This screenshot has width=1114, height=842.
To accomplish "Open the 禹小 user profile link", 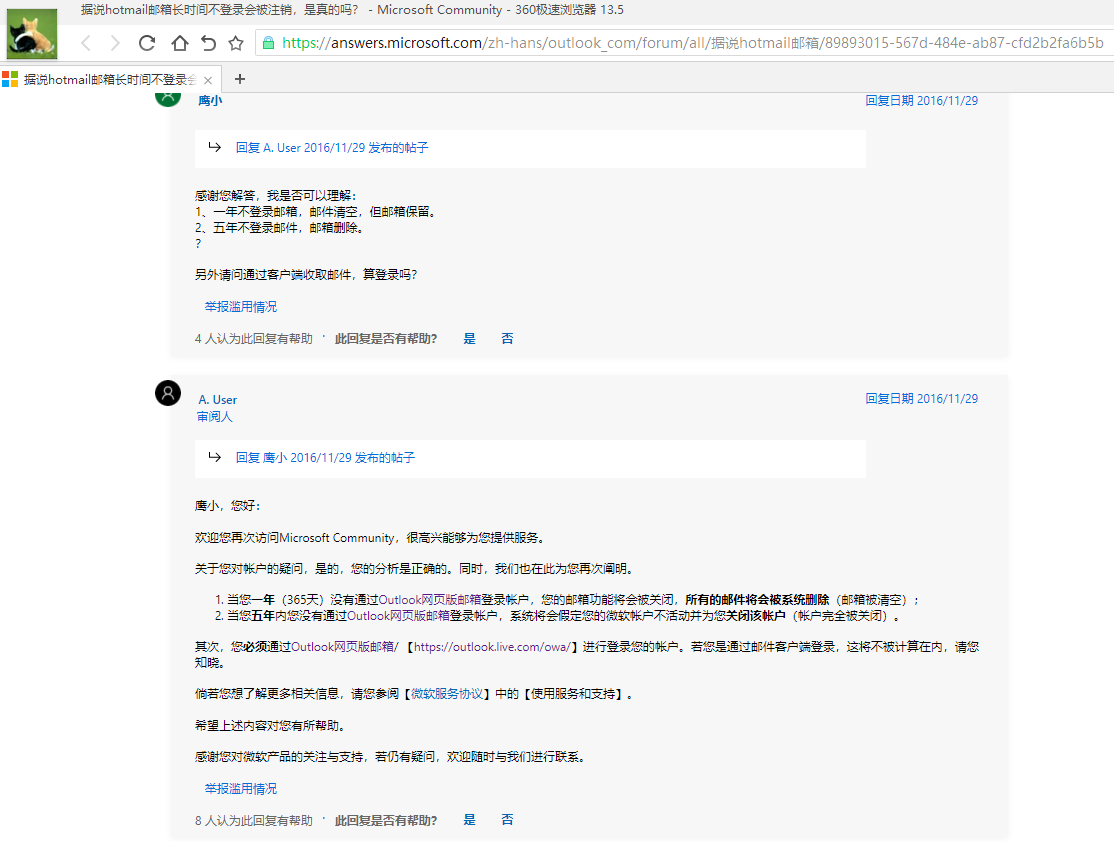I will point(210,101).
